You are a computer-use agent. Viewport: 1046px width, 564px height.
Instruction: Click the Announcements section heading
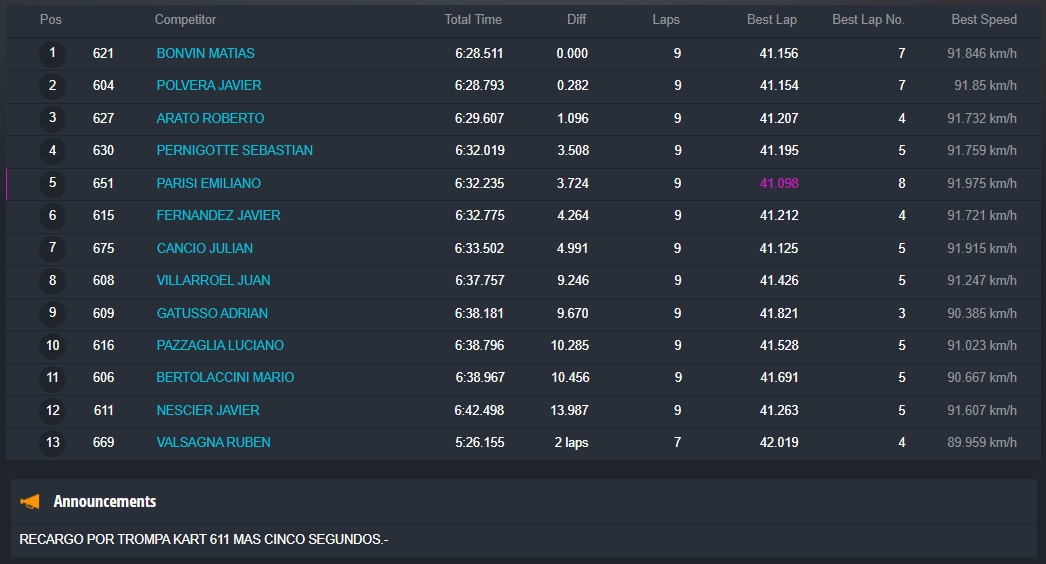105,501
